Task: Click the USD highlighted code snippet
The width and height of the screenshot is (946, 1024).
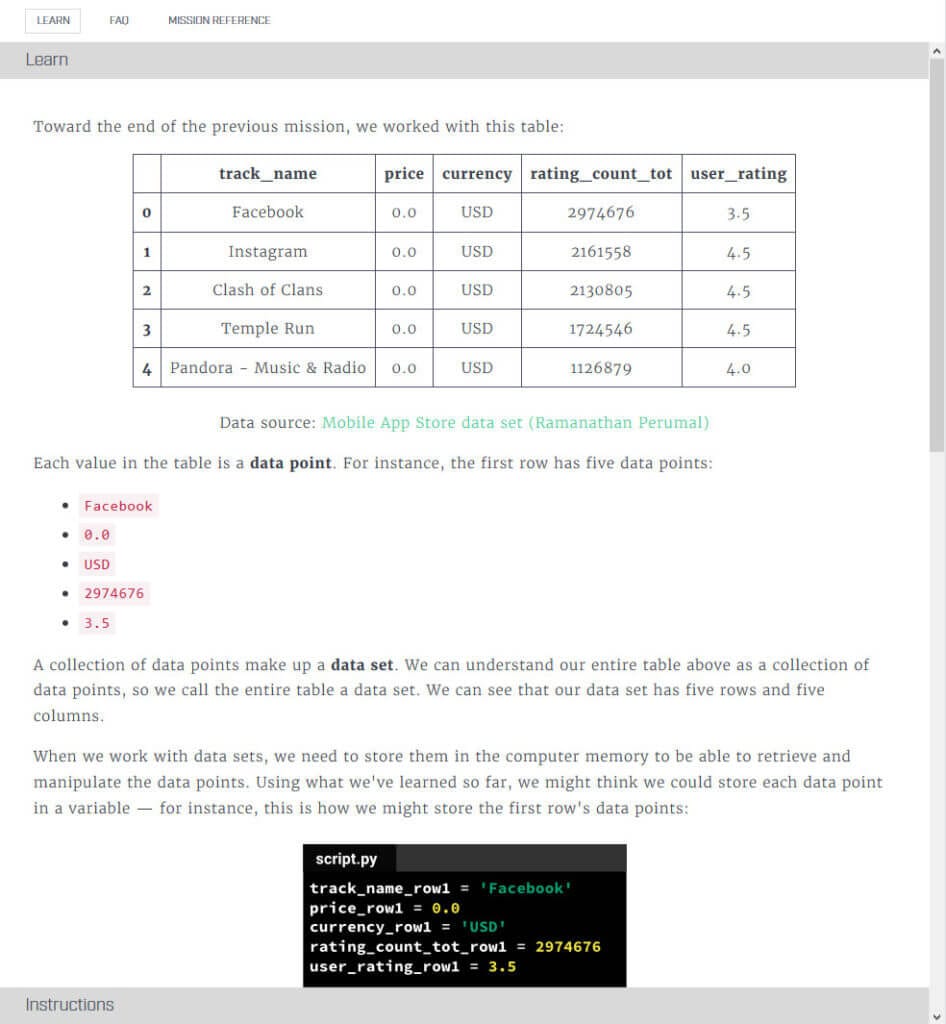Action: pos(96,564)
